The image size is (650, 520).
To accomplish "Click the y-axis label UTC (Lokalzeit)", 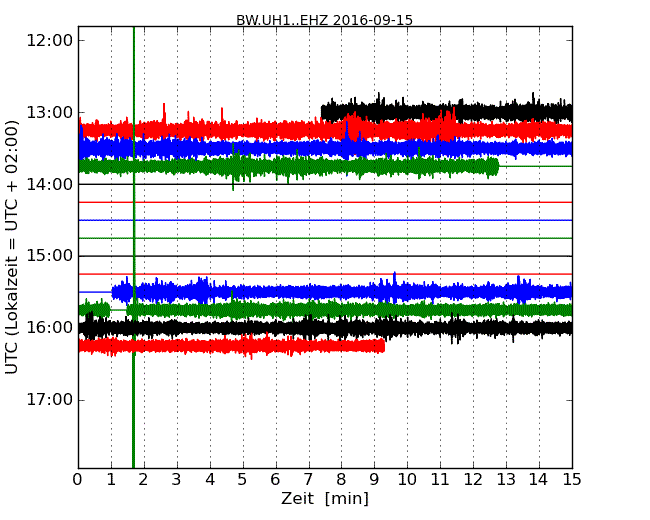I will click(x=13, y=247).
